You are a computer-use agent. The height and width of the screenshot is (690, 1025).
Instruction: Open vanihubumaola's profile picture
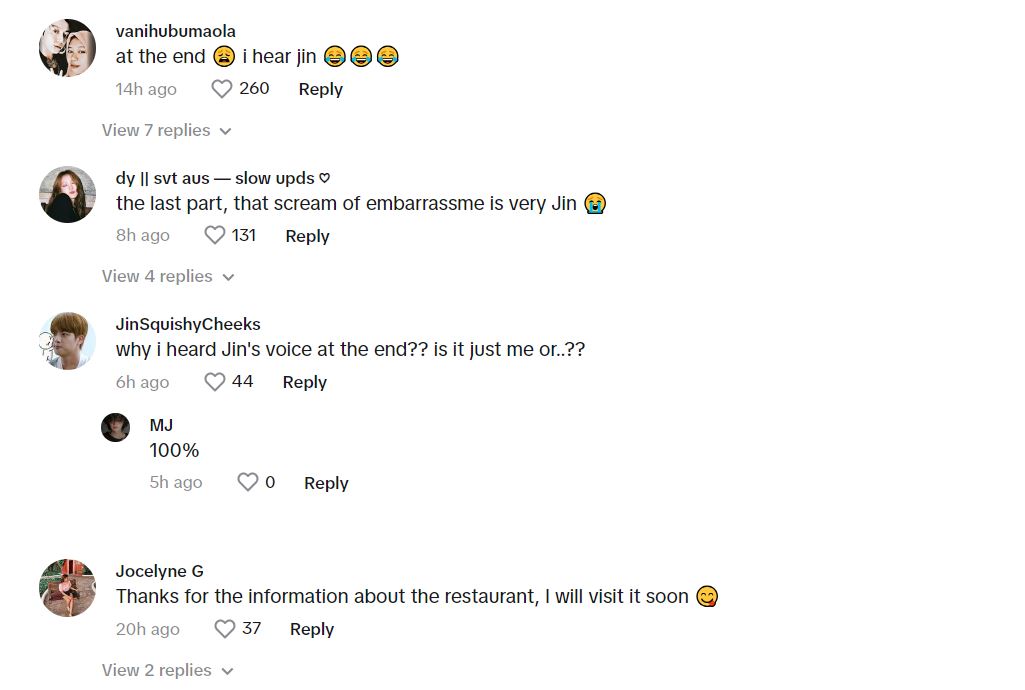67,48
